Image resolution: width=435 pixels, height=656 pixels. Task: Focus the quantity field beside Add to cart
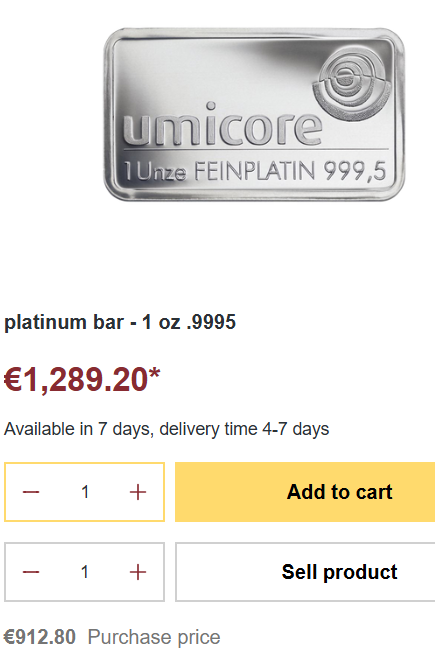pyautogui.click(x=85, y=492)
